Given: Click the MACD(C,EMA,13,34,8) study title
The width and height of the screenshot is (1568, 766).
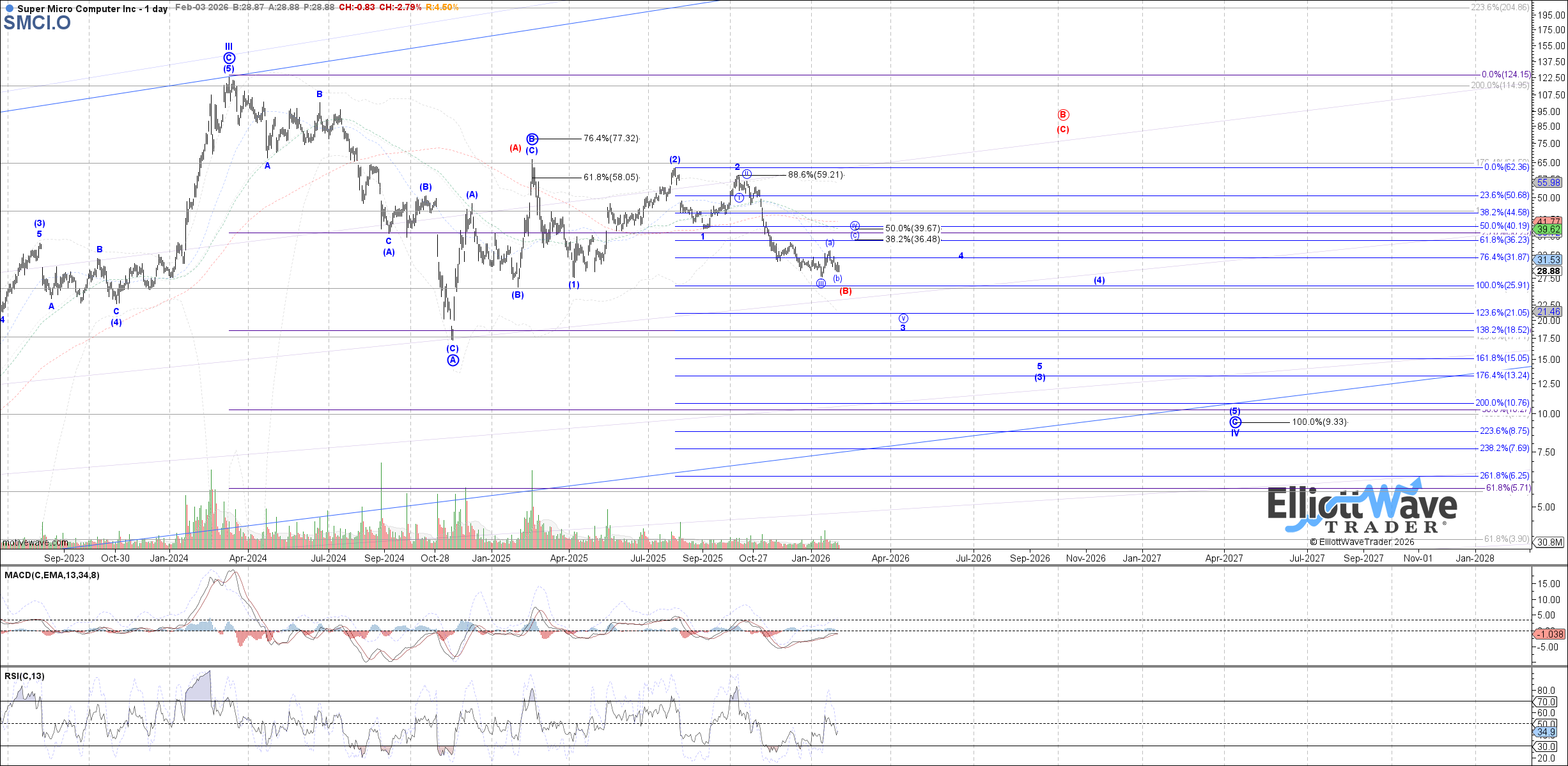Looking at the screenshot, I should coord(52,575).
